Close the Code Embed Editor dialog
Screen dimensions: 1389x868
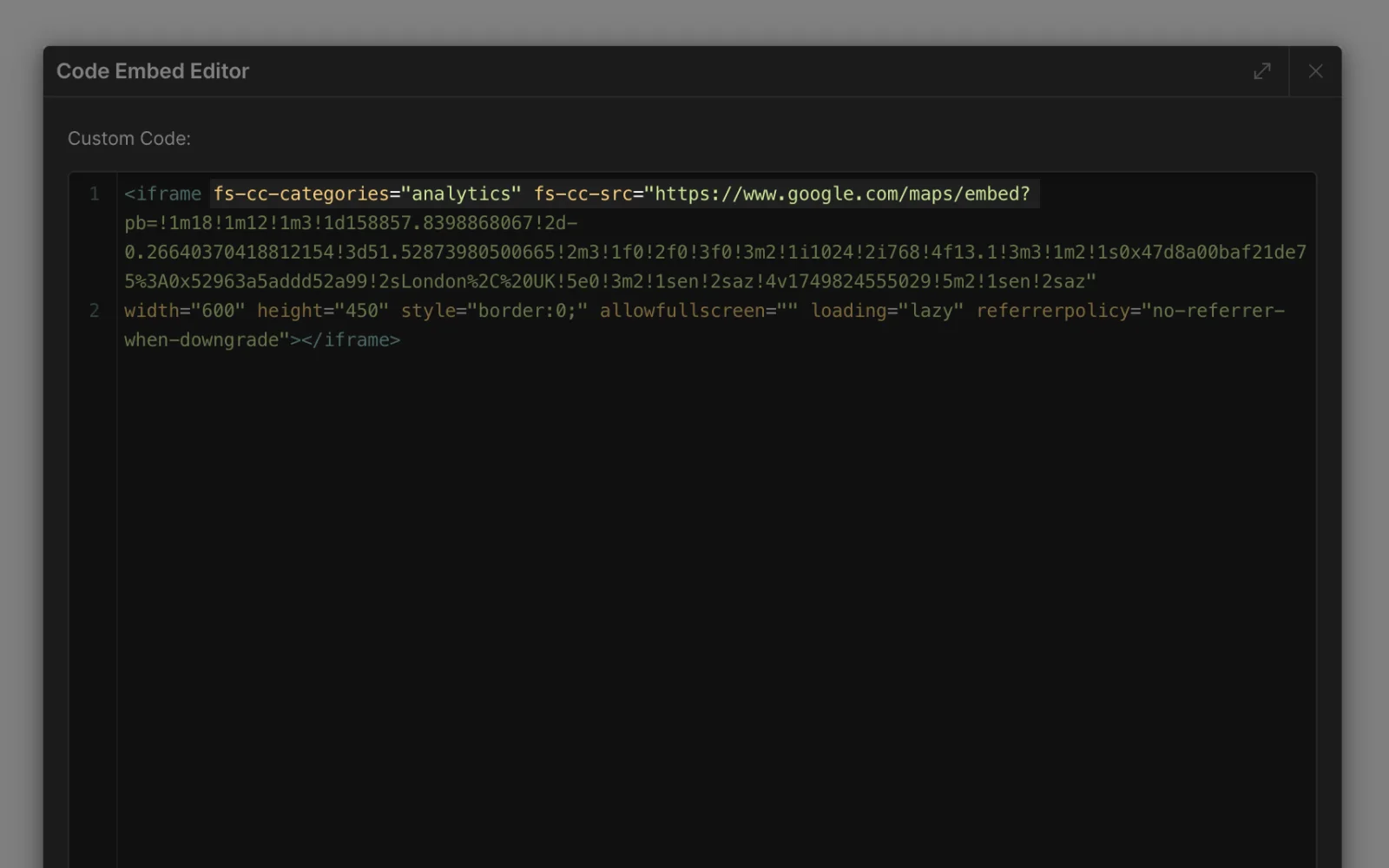pos(1315,71)
